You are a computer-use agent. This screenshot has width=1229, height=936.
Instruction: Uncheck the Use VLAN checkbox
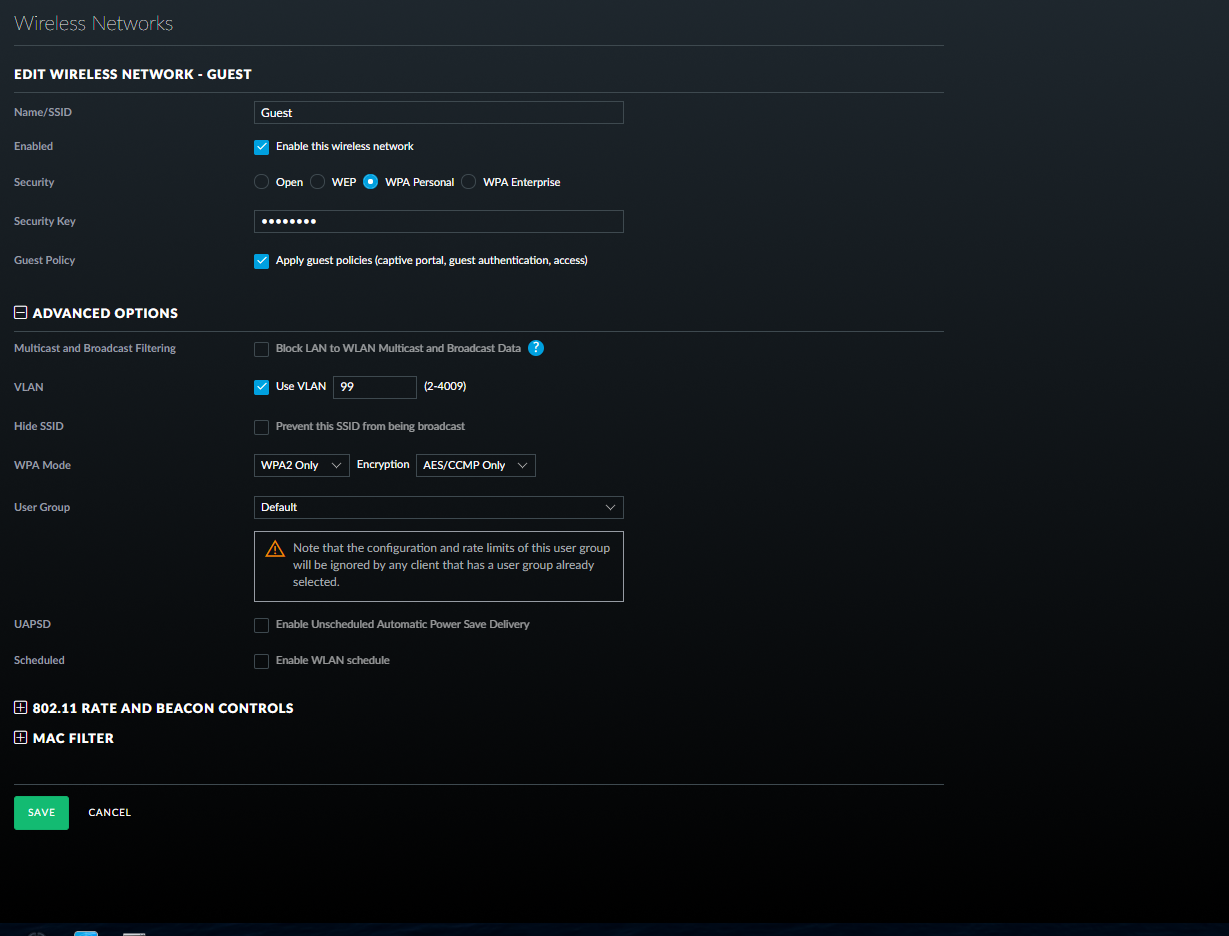coord(262,387)
